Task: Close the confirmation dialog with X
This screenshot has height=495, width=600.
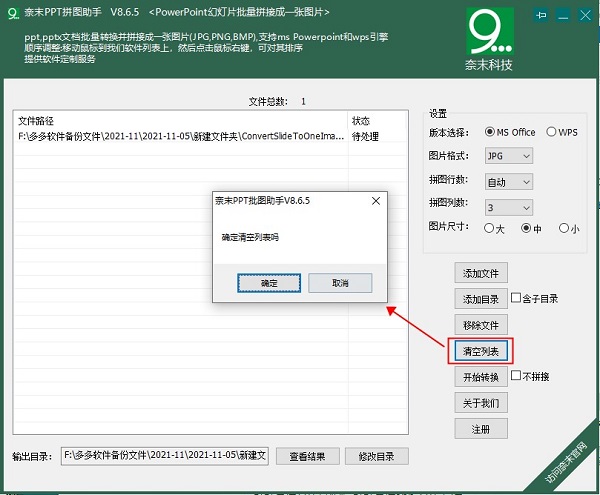Action: [376, 201]
